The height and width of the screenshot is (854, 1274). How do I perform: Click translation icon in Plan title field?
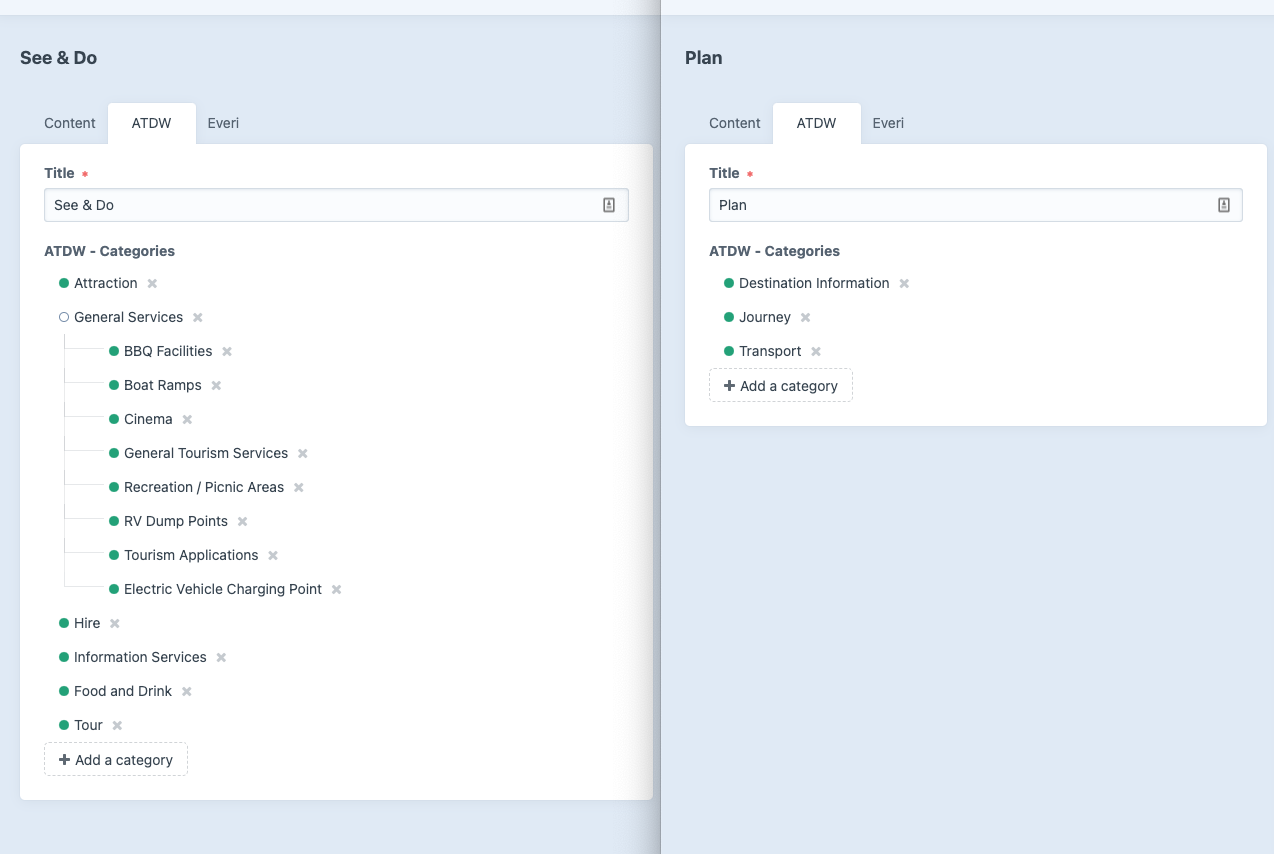coord(1223,205)
